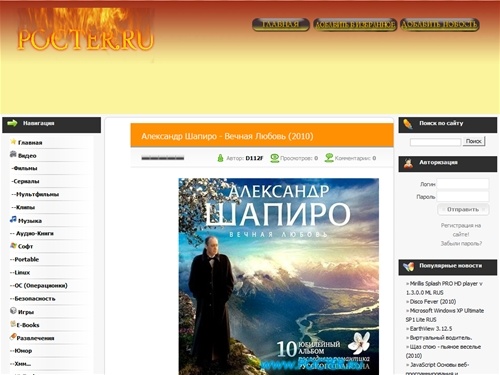Click ДОБАВИТЬ В ИЗБРАННОЕ top button

[x=355, y=25]
